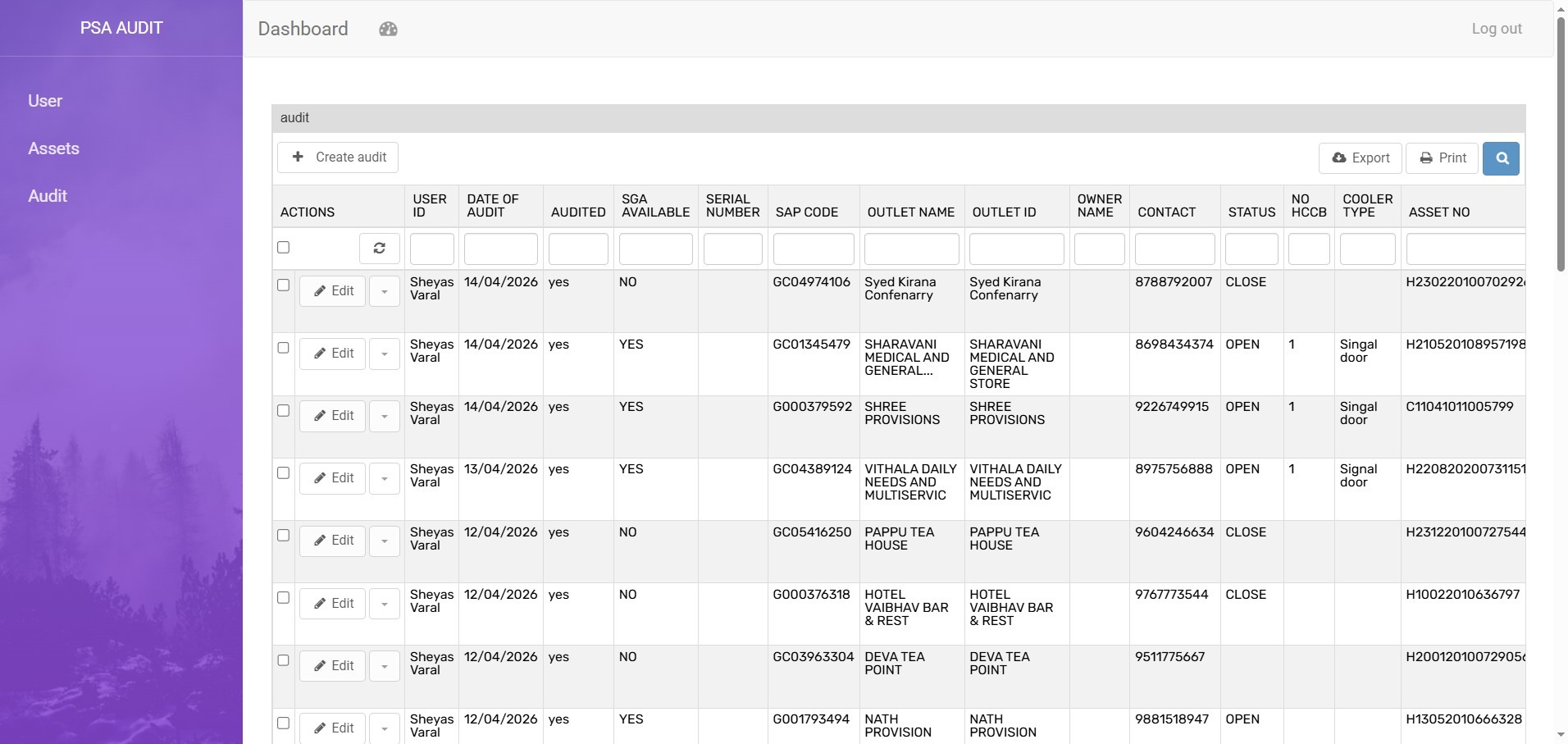The image size is (1568, 744).
Task: Click the PSA AUDIT brand title
Action: tap(121, 28)
